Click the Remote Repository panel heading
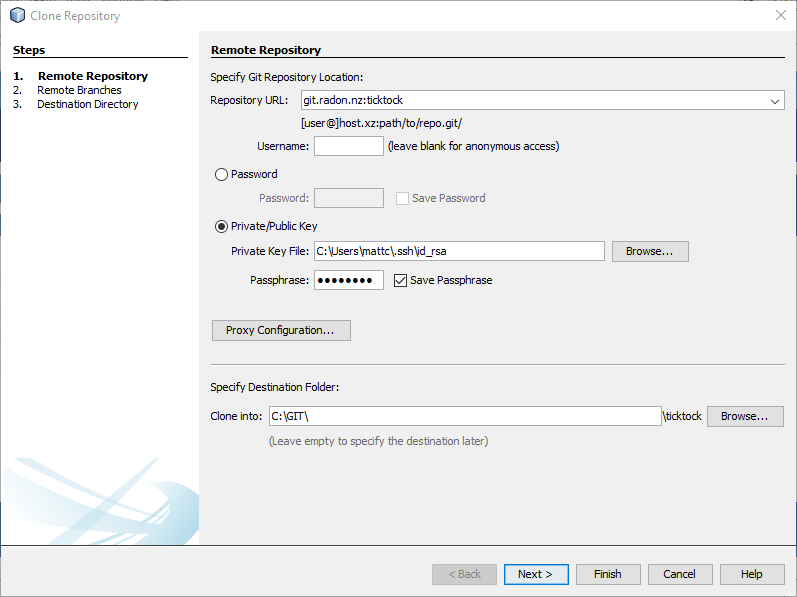797x597 pixels. point(266,50)
